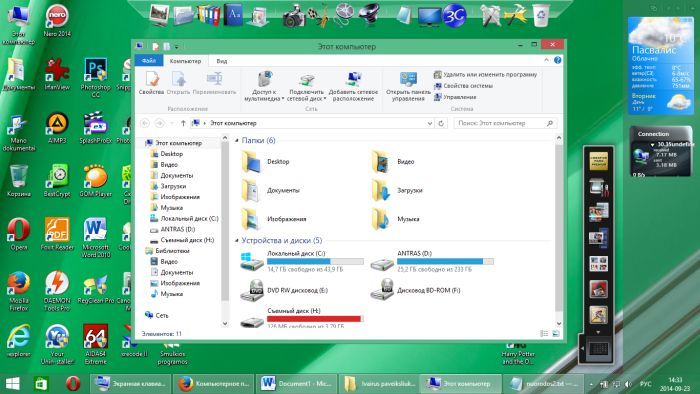
Task: Collapse the Папки (6) group
Action: (237, 141)
